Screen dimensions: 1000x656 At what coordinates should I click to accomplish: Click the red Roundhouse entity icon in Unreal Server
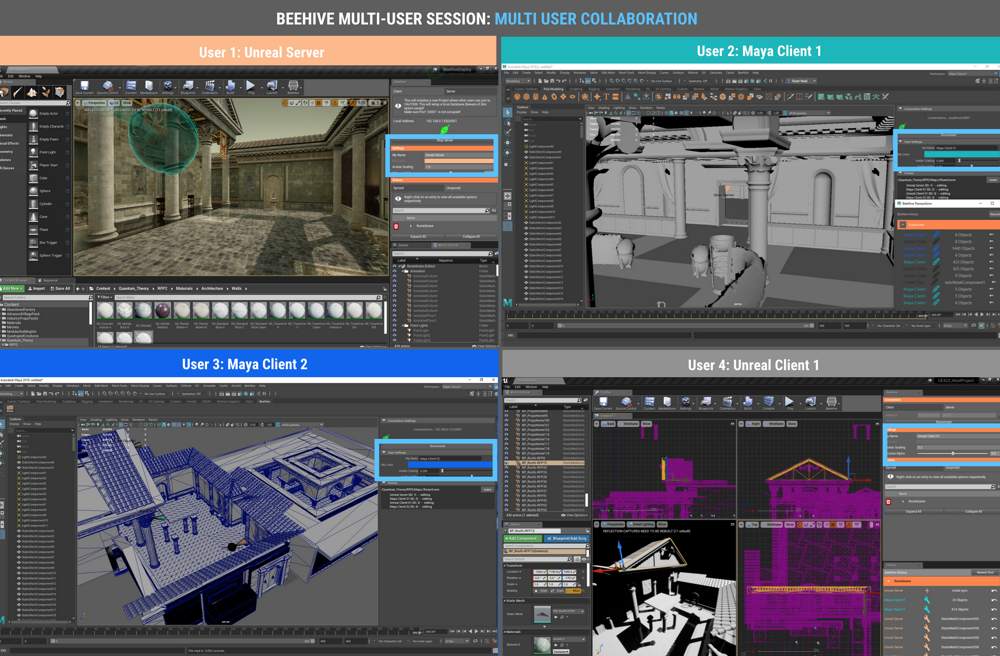tap(396, 226)
